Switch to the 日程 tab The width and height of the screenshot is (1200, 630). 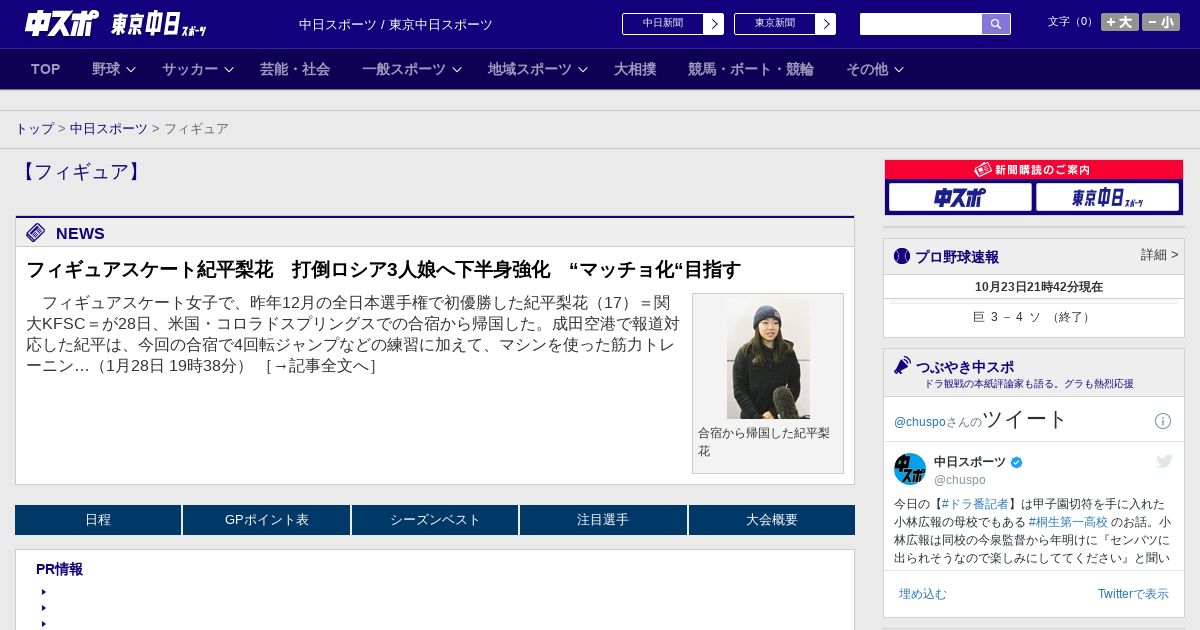click(x=98, y=520)
